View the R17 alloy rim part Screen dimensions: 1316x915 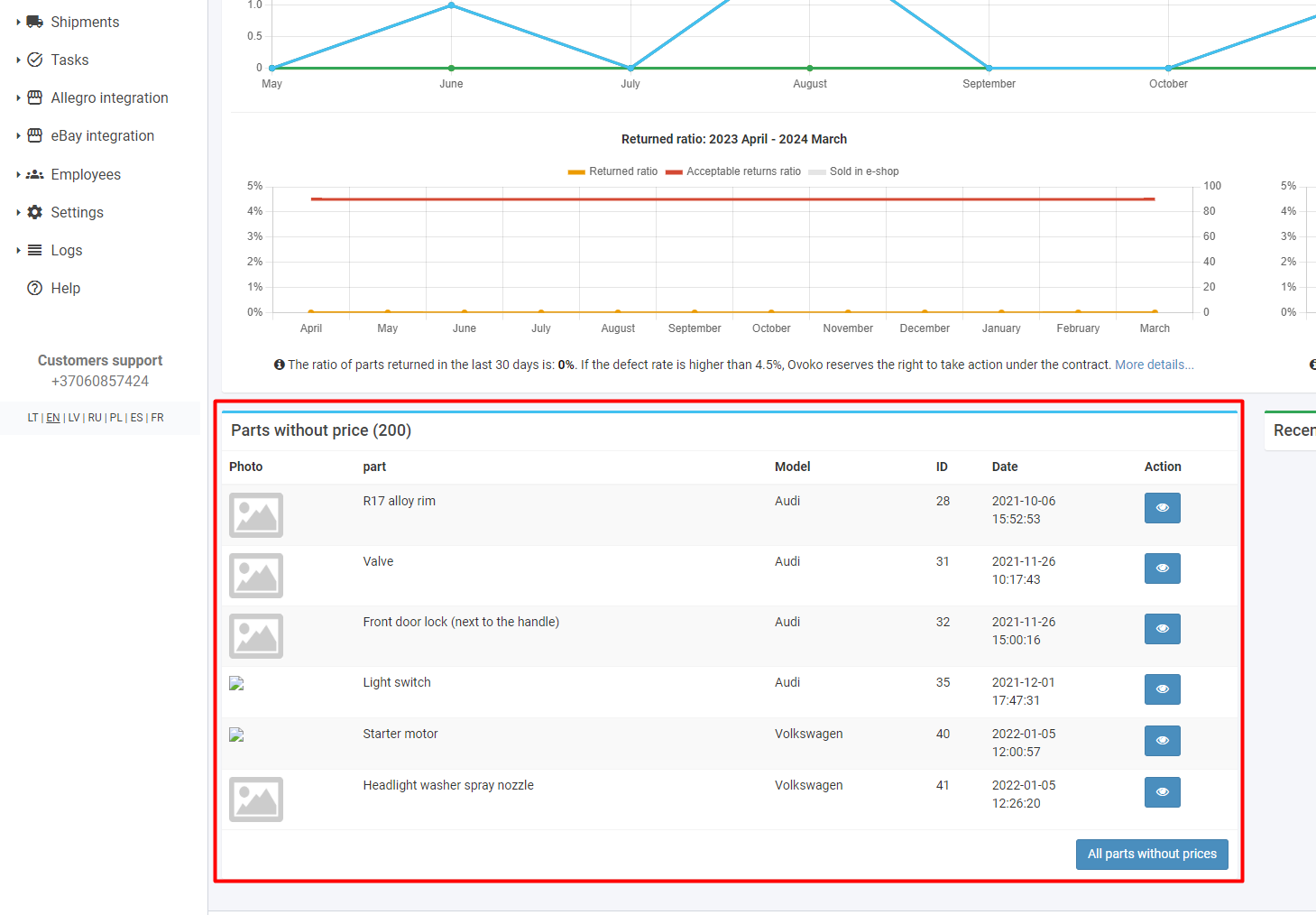(1162, 508)
